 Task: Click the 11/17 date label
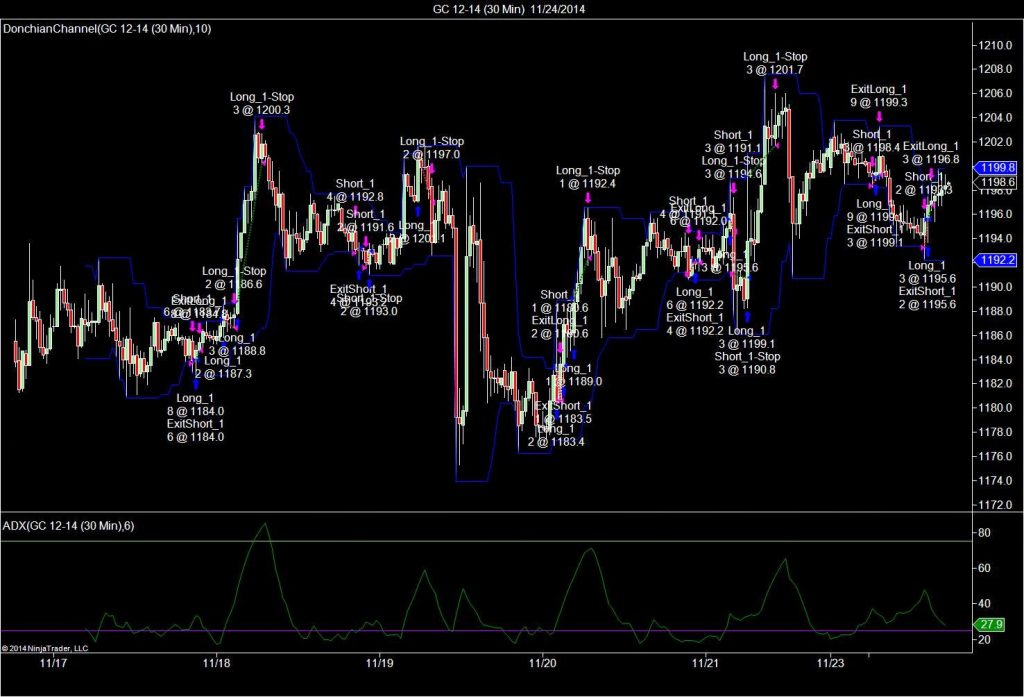pos(54,663)
